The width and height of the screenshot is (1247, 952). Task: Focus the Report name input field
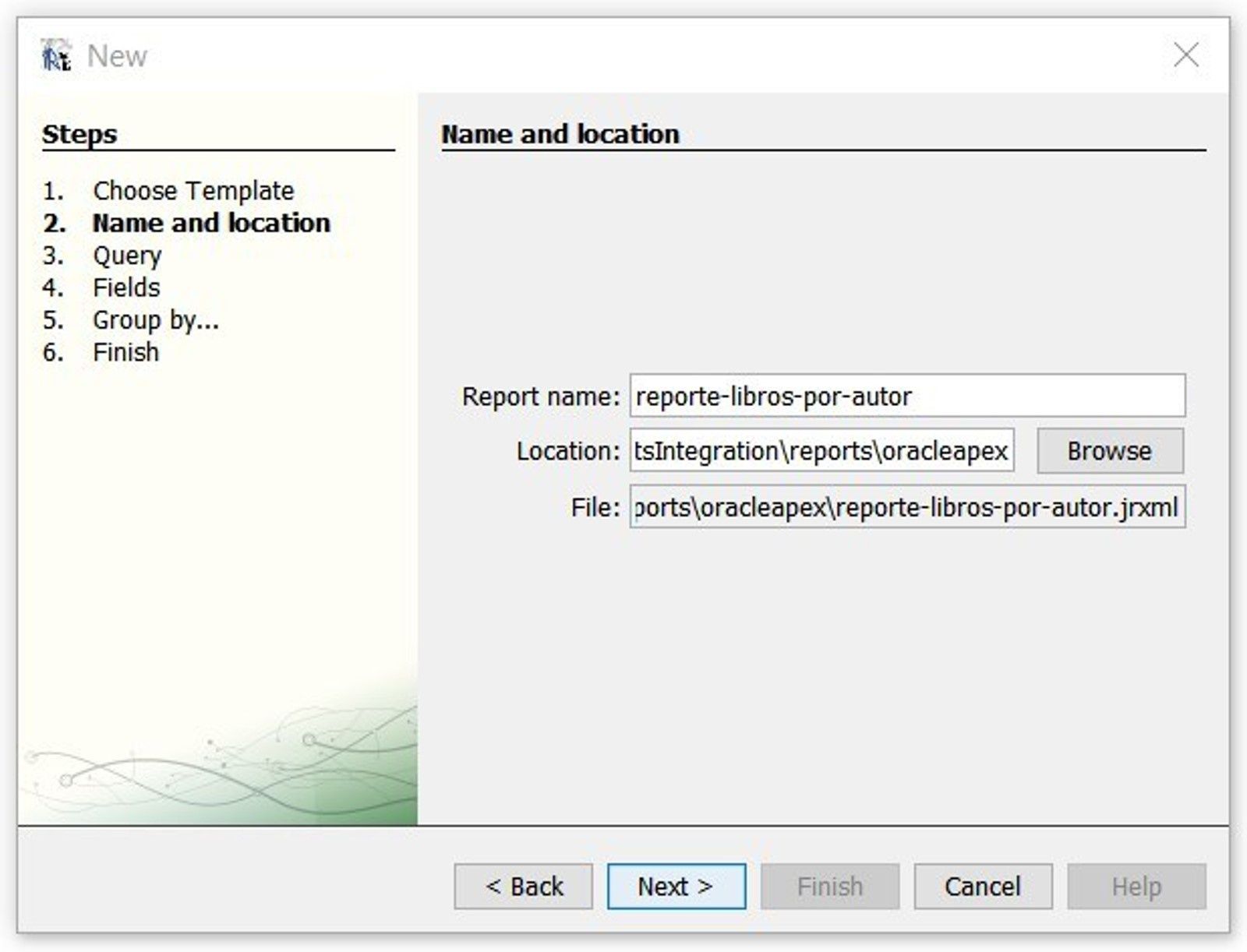tap(907, 396)
